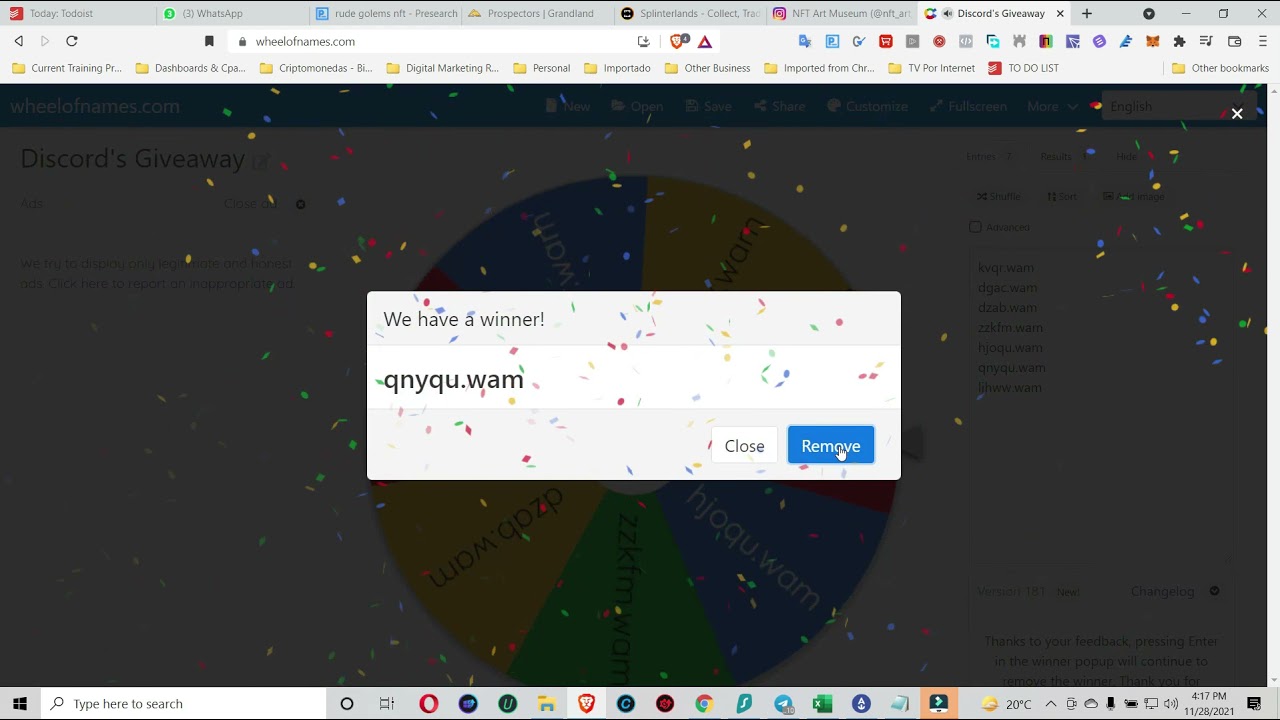Screen dimensions: 1280x720
Task: Switch to the rude golems nft tab
Action: click(x=385, y=14)
